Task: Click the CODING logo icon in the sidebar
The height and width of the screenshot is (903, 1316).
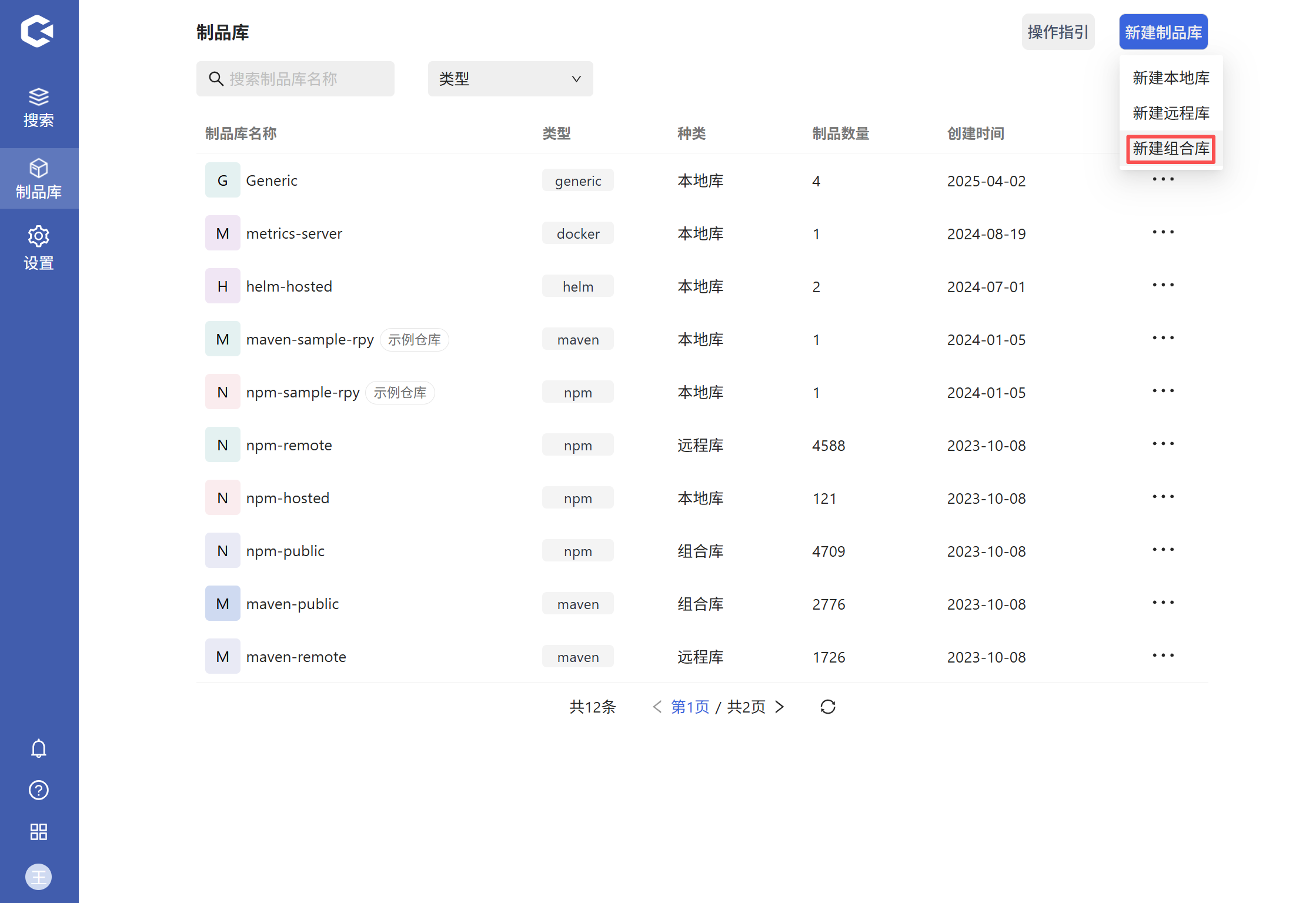Action: click(38, 31)
